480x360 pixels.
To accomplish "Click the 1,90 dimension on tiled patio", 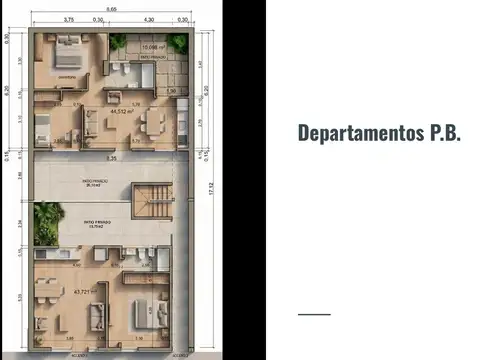I will coord(171,91).
